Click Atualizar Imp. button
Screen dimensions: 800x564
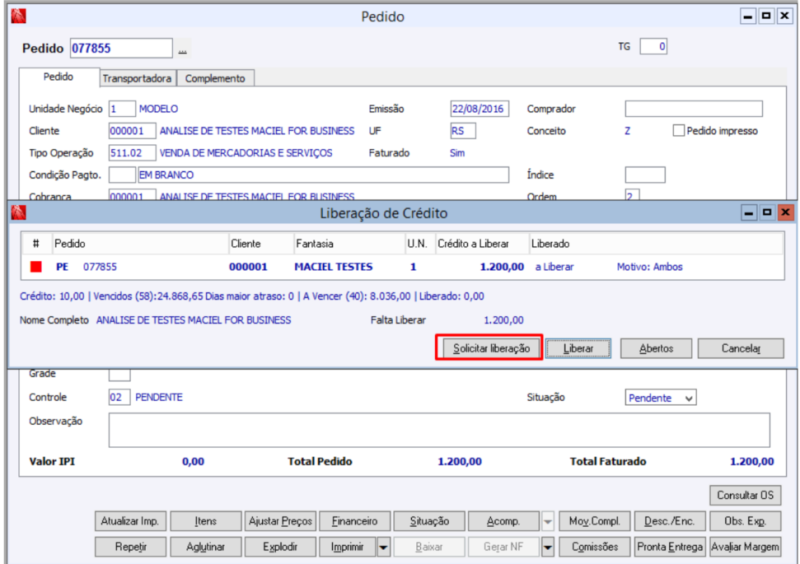point(130,521)
